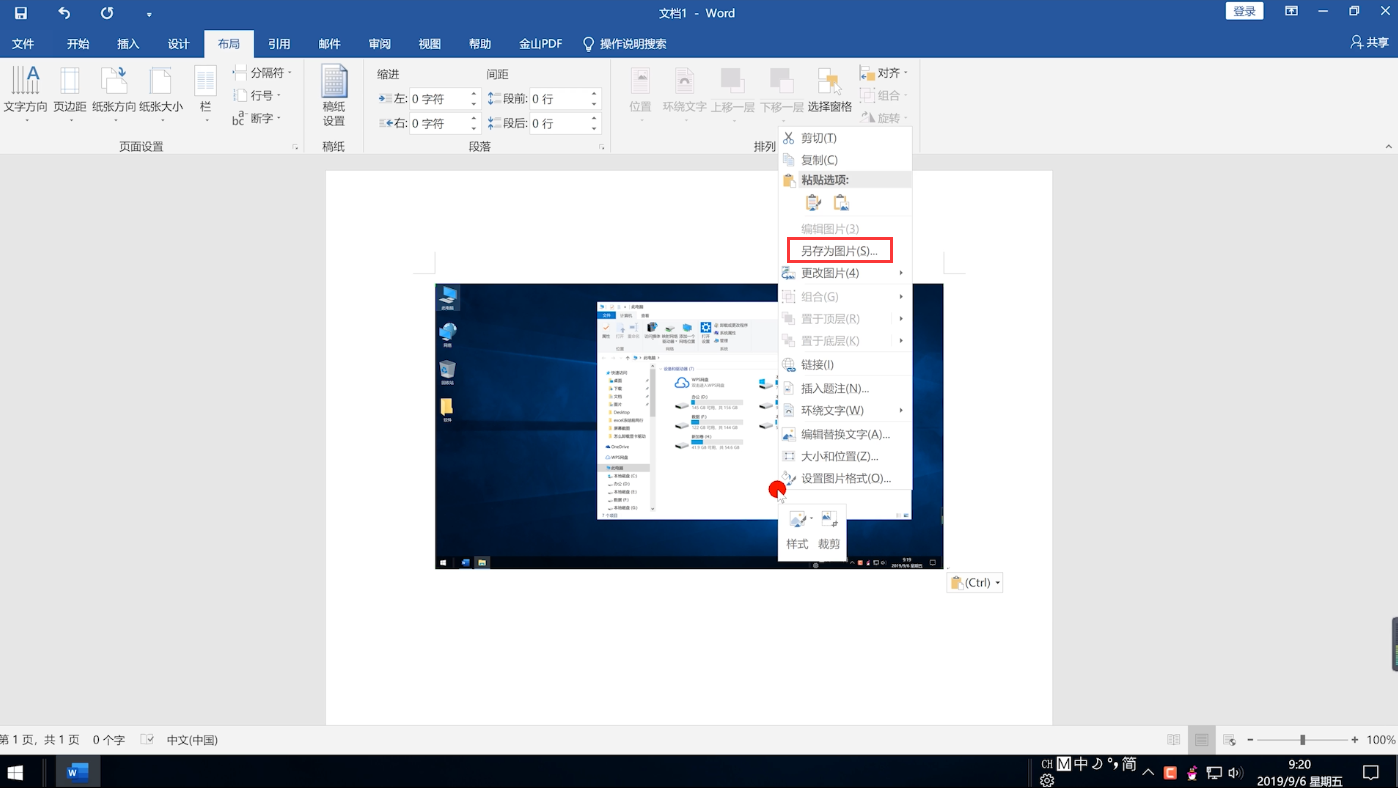This screenshot has height=788, width=1398.
Task: Open 稿纸设置 manuscript paper settings
Action: [x=334, y=96]
